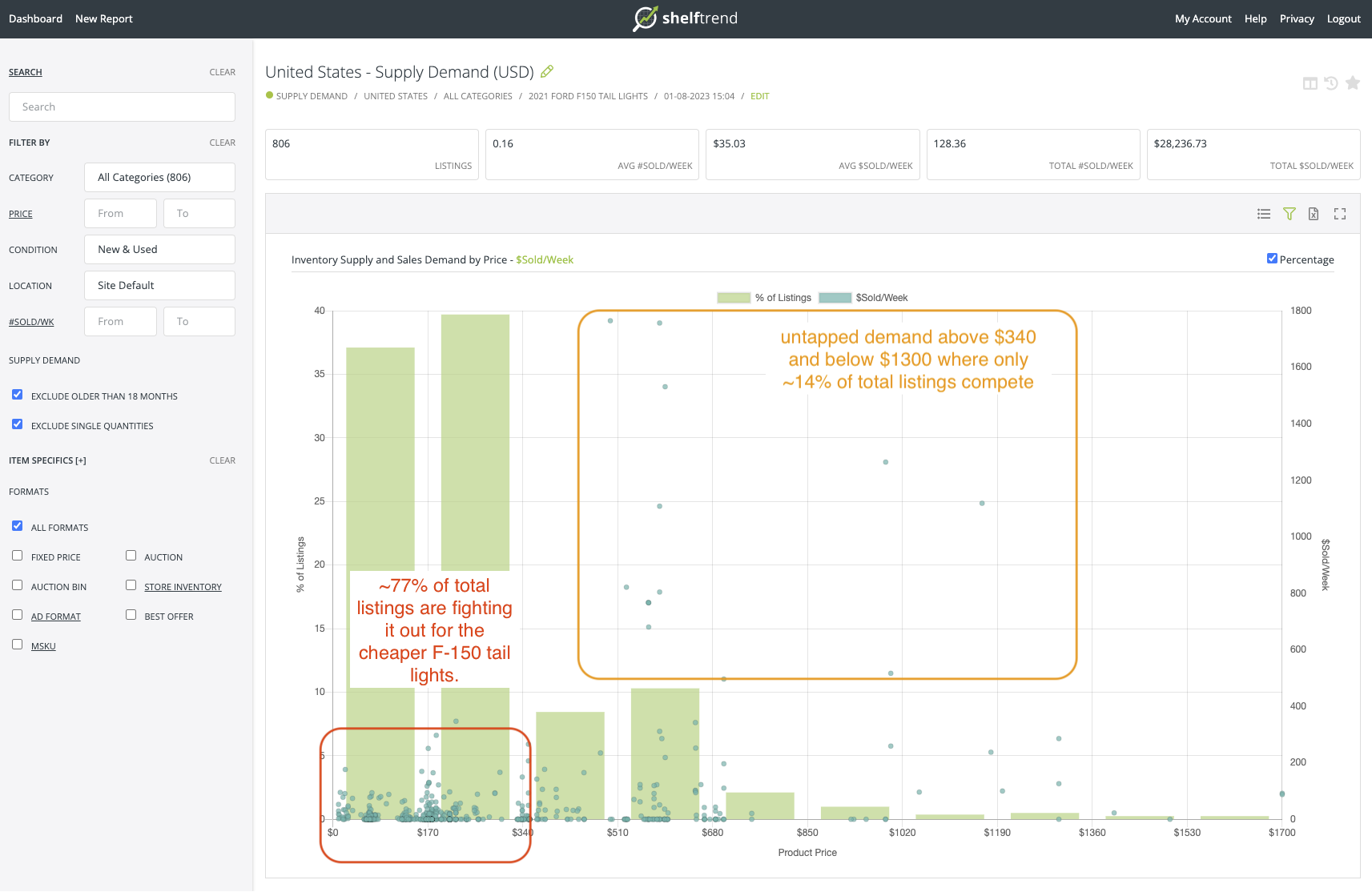Check the MSKU checkbox
This screenshot has width=1372, height=892.
coord(17,645)
